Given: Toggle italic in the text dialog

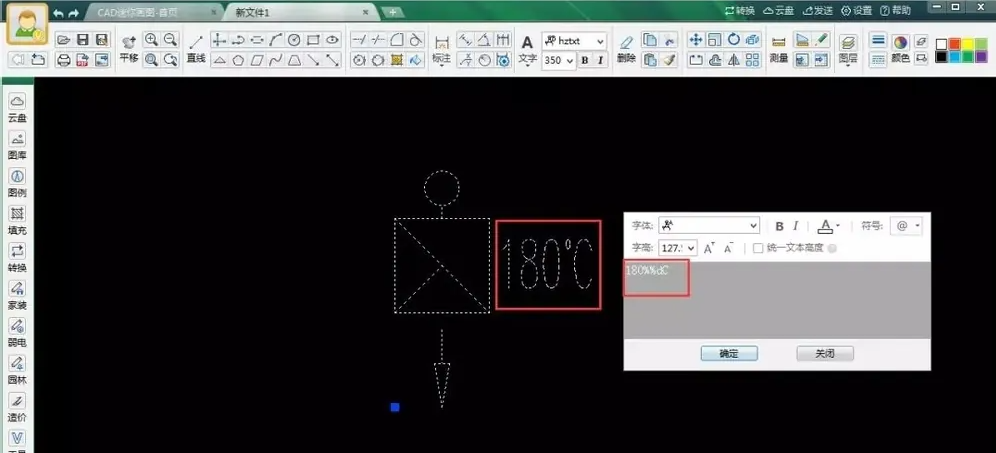Looking at the screenshot, I should (x=795, y=226).
